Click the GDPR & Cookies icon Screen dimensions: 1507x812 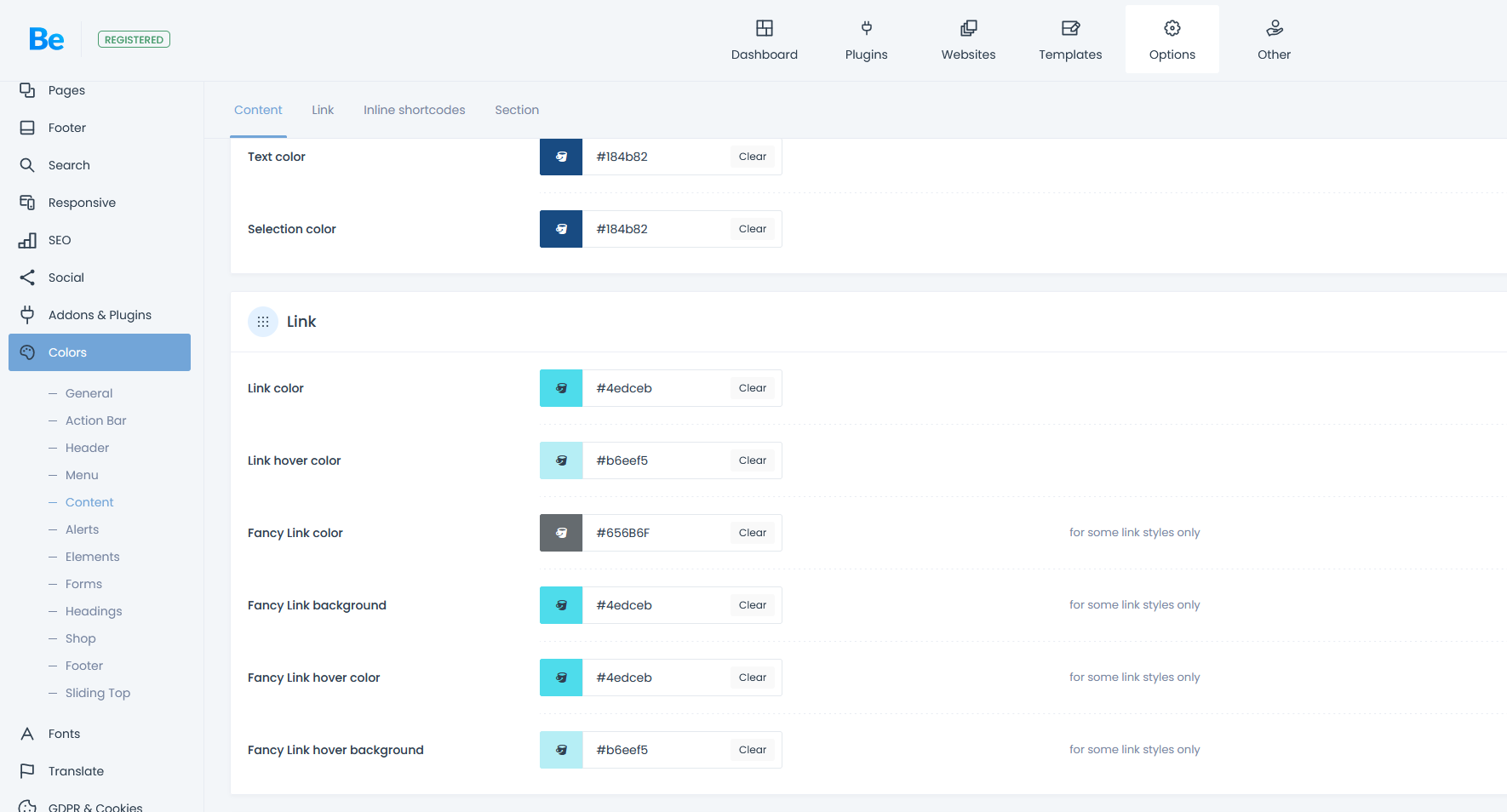pyautogui.click(x=27, y=806)
